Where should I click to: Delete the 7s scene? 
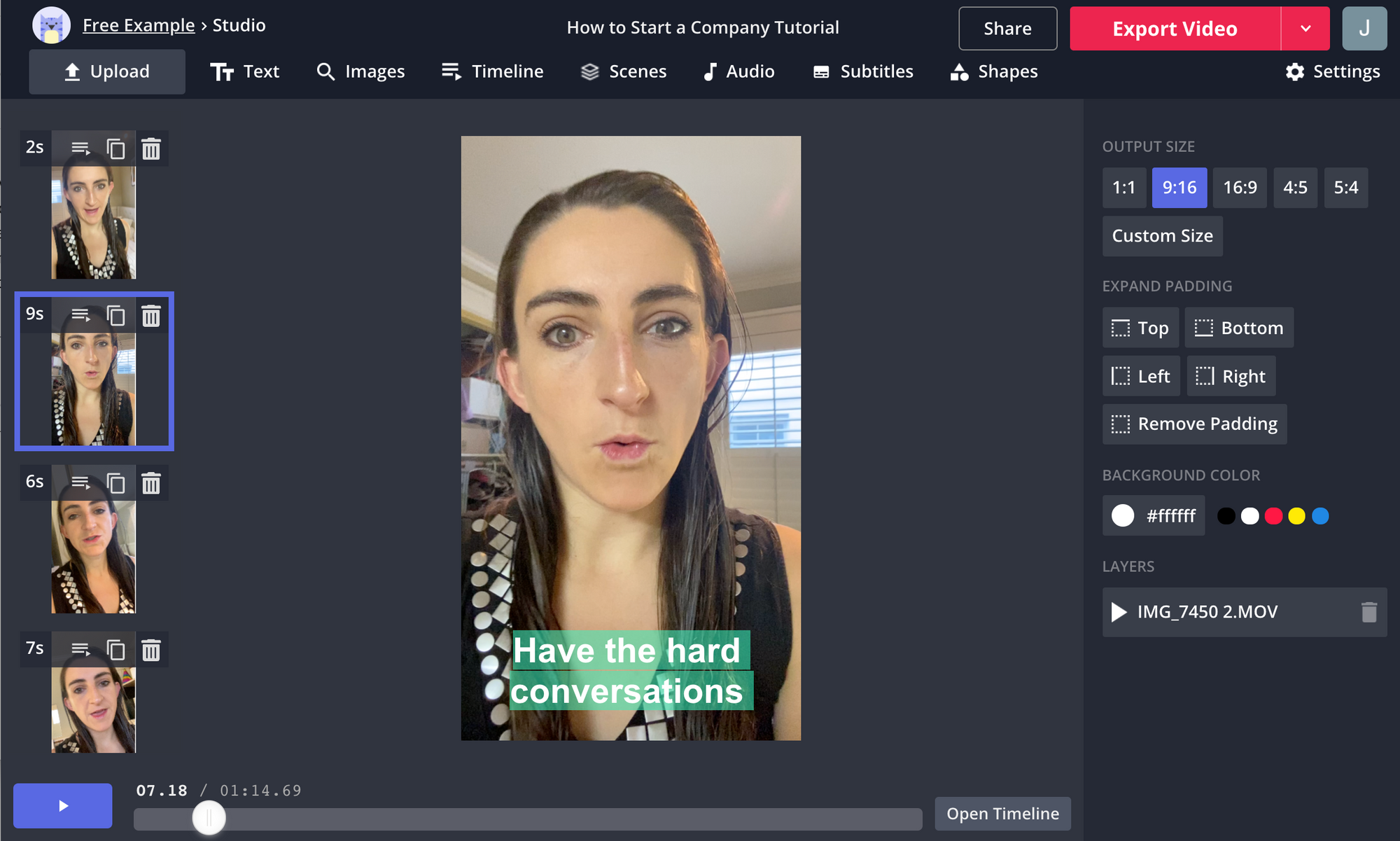pos(151,651)
